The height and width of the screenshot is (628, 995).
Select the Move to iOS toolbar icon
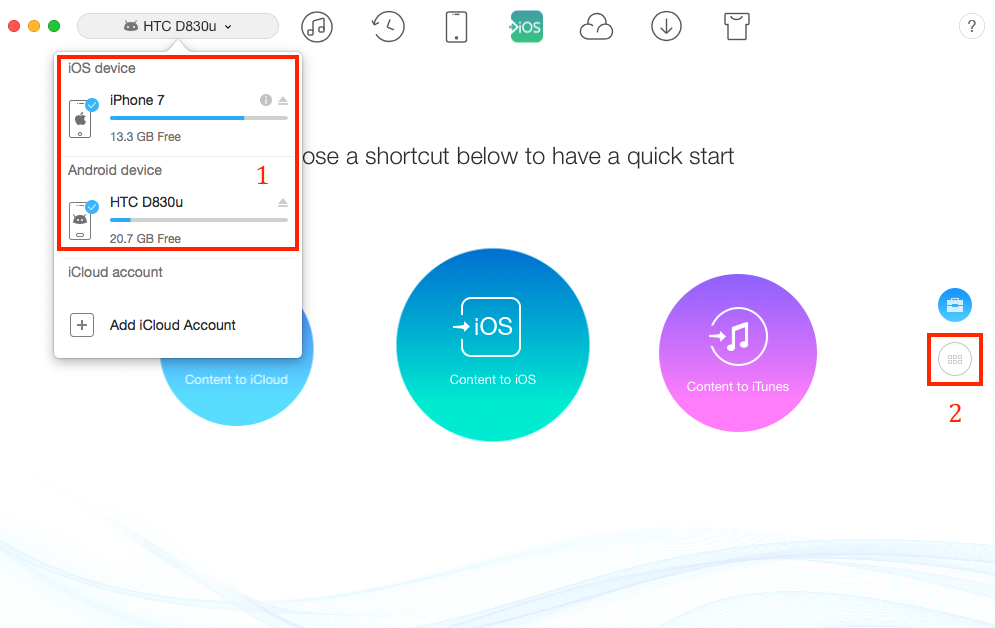[527, 27]
